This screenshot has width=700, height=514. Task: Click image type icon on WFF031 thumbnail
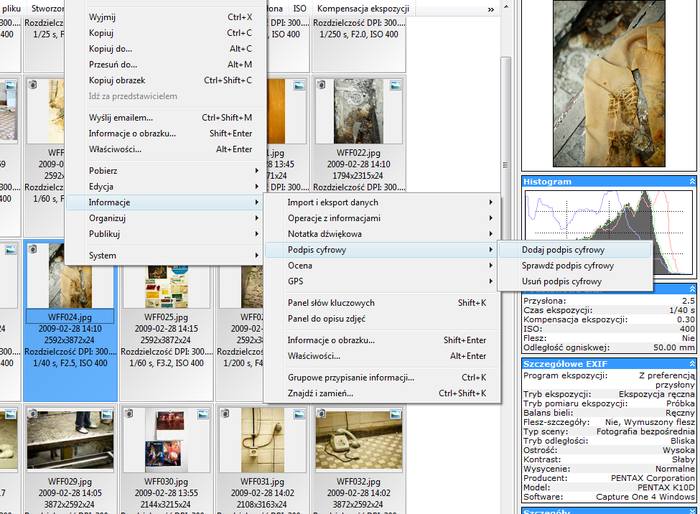[299, 414]
